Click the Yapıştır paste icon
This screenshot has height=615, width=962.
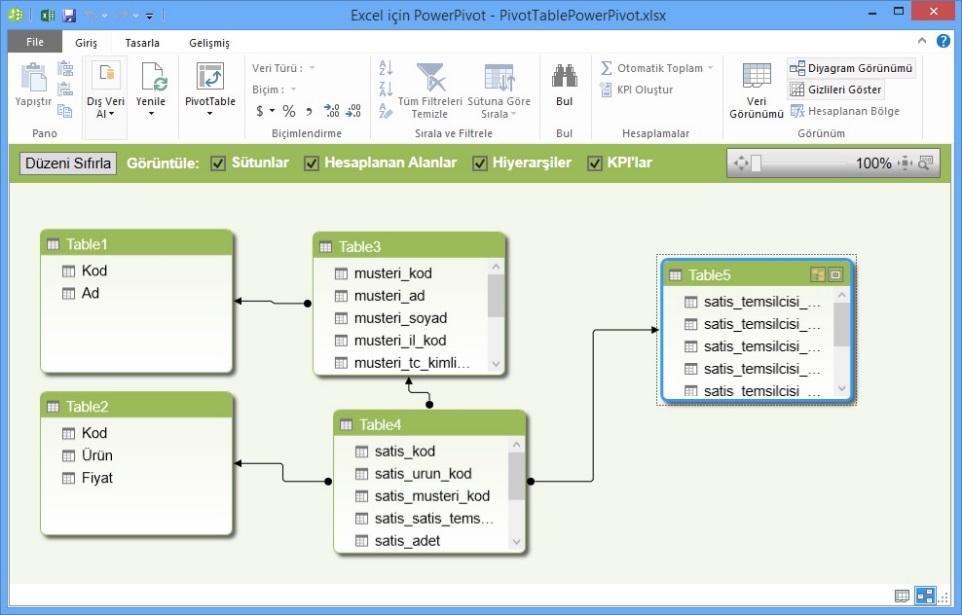click(x=33, y=77)
